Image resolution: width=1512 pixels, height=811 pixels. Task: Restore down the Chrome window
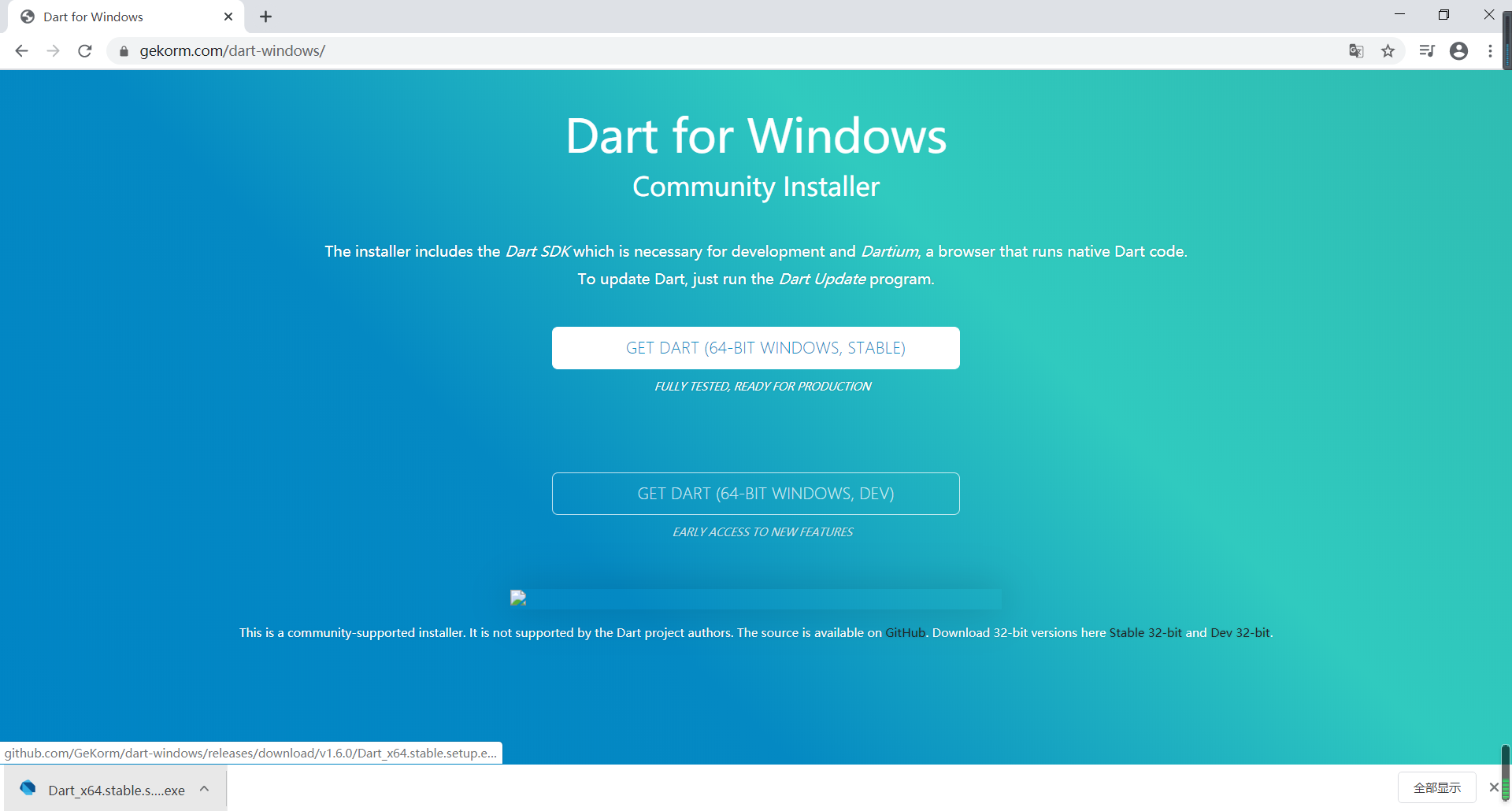pos(1443,14)
